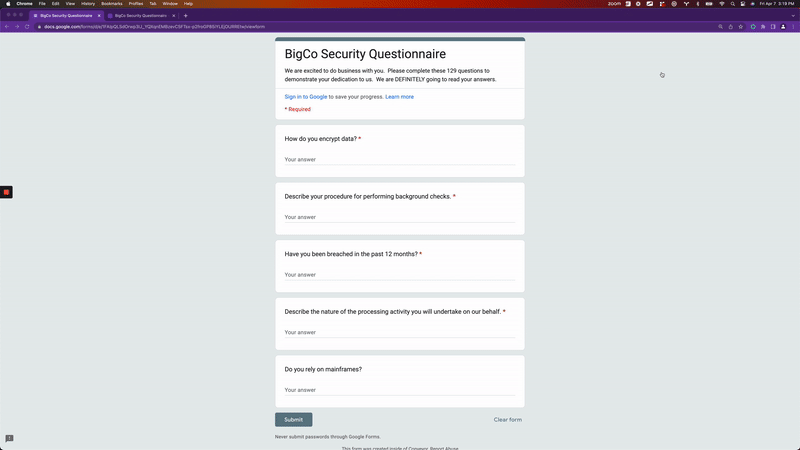This screenshot has height=450, width=800.
Task: Click the zoom magnifier icon in address bar
Action: [720, 27]
